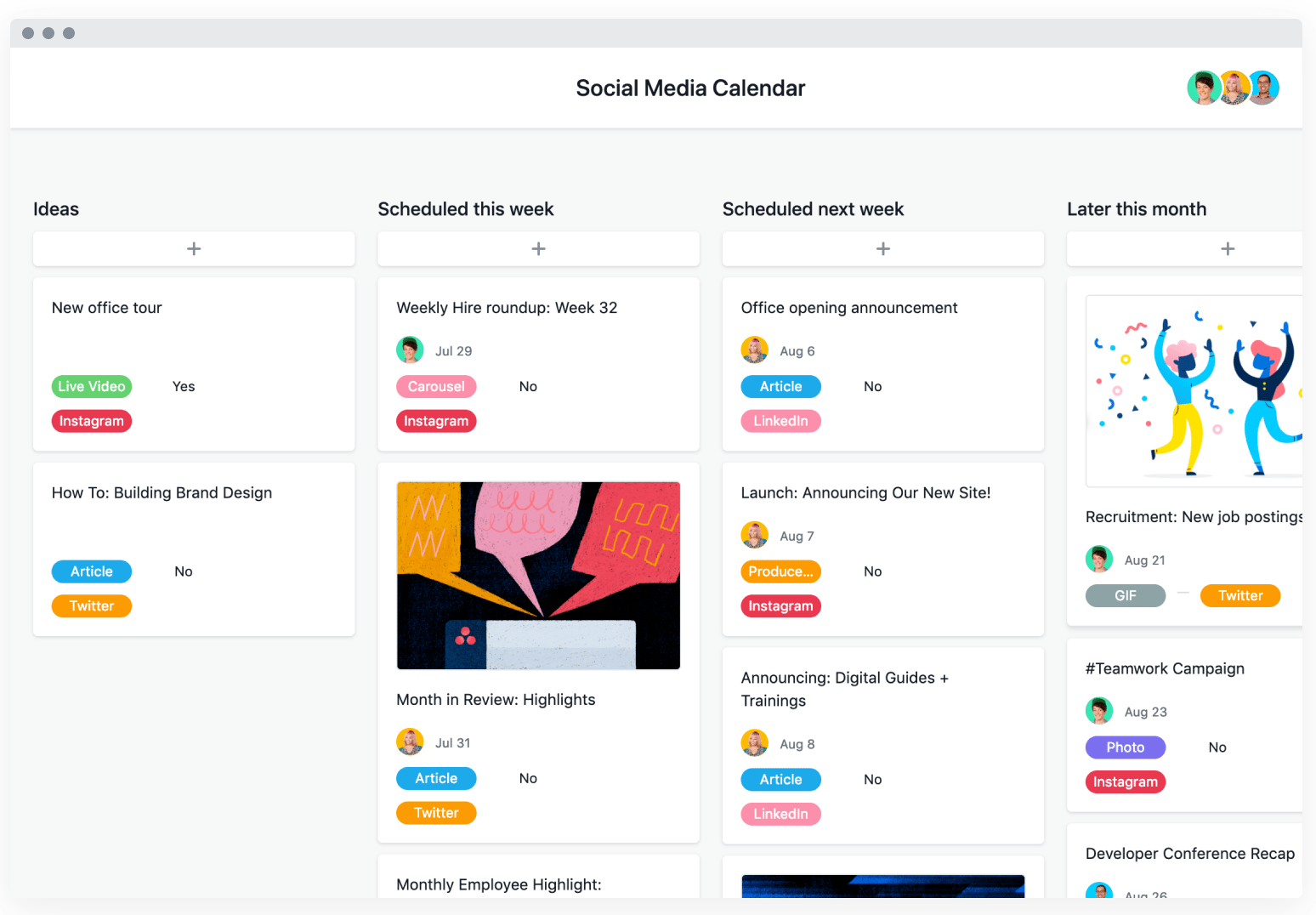Click the Scheduled next week column header
Viewport: 1316px width, 915px height.
click(813, 208)
